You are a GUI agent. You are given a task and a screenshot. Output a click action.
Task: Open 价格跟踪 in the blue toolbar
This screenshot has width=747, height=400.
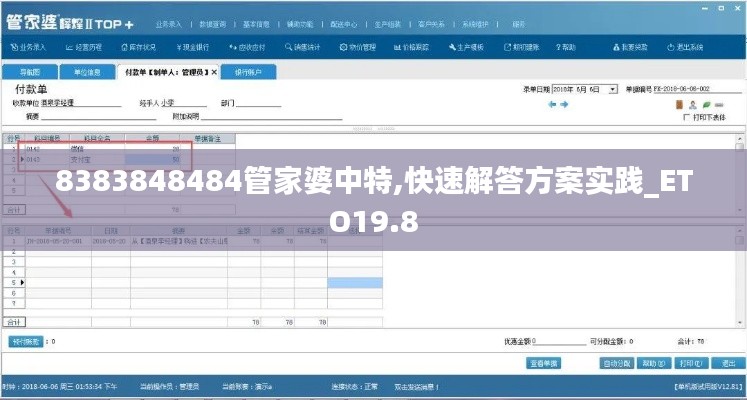click(x=411, y=48)
